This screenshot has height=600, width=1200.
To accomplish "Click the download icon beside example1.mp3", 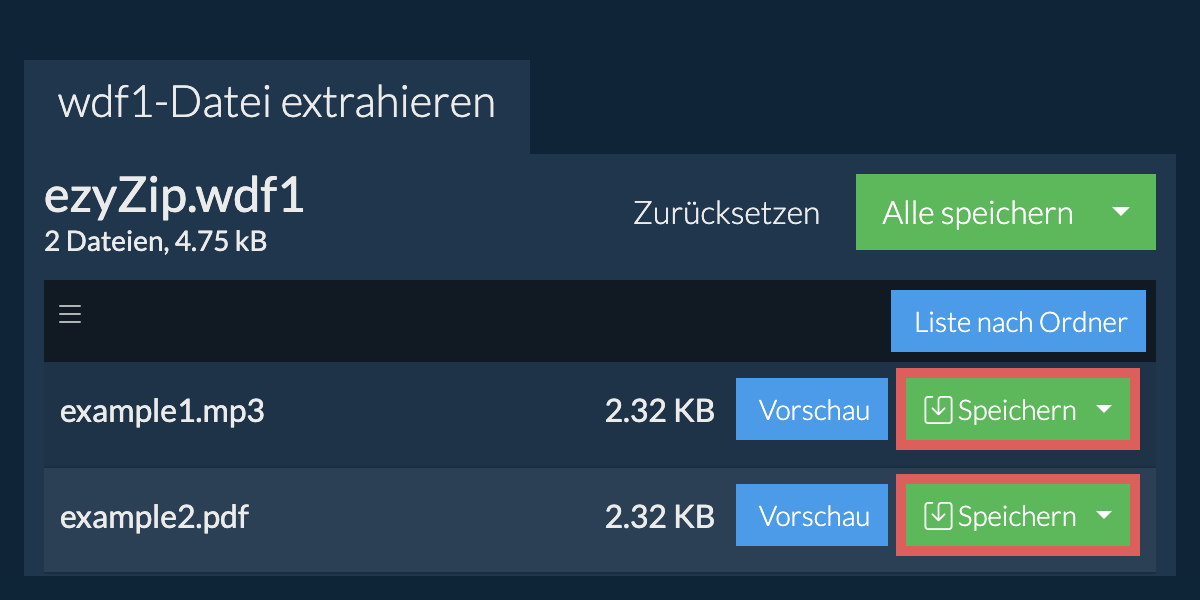I will (937, 411).
